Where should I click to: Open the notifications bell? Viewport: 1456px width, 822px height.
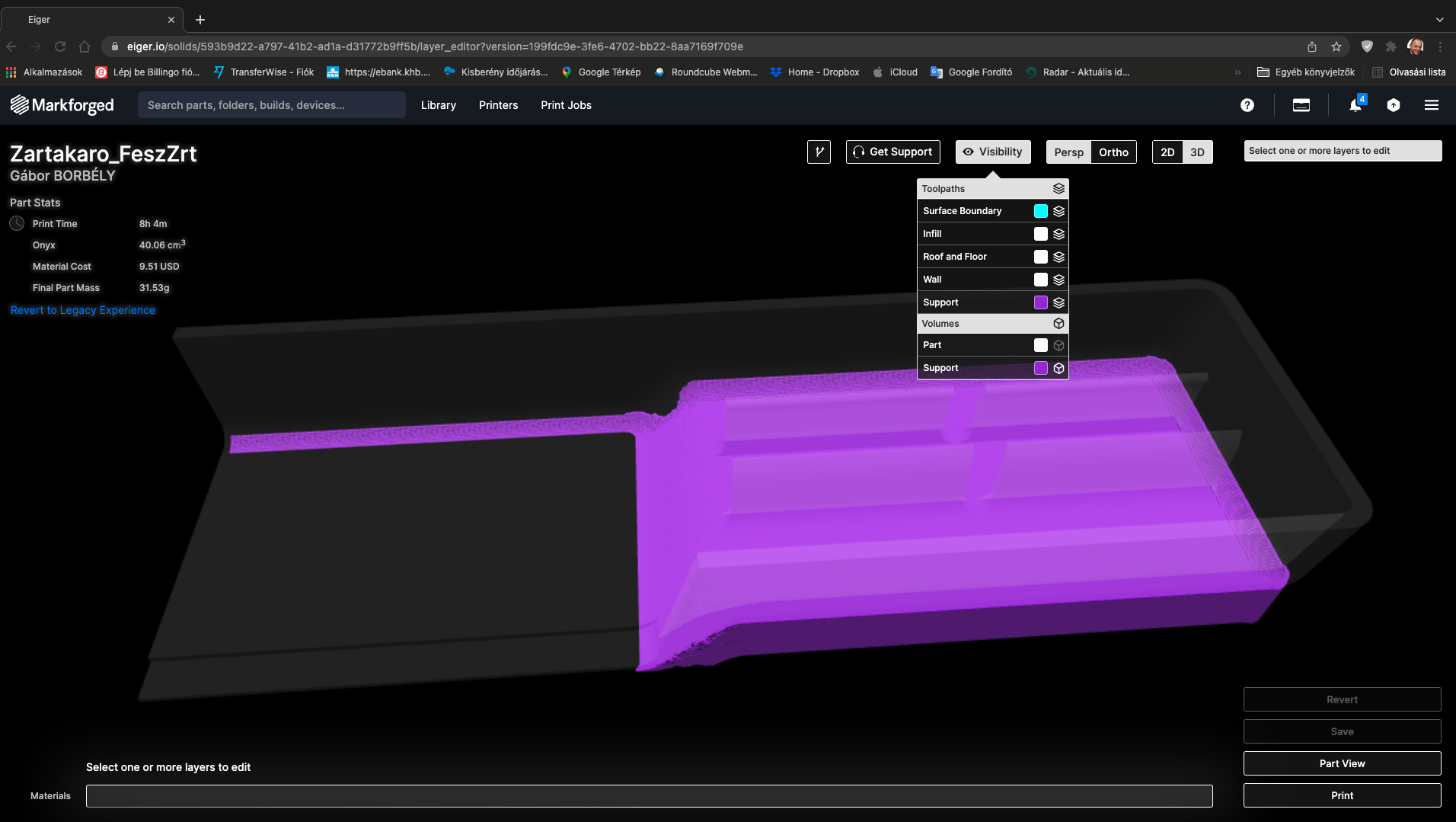1355,105
